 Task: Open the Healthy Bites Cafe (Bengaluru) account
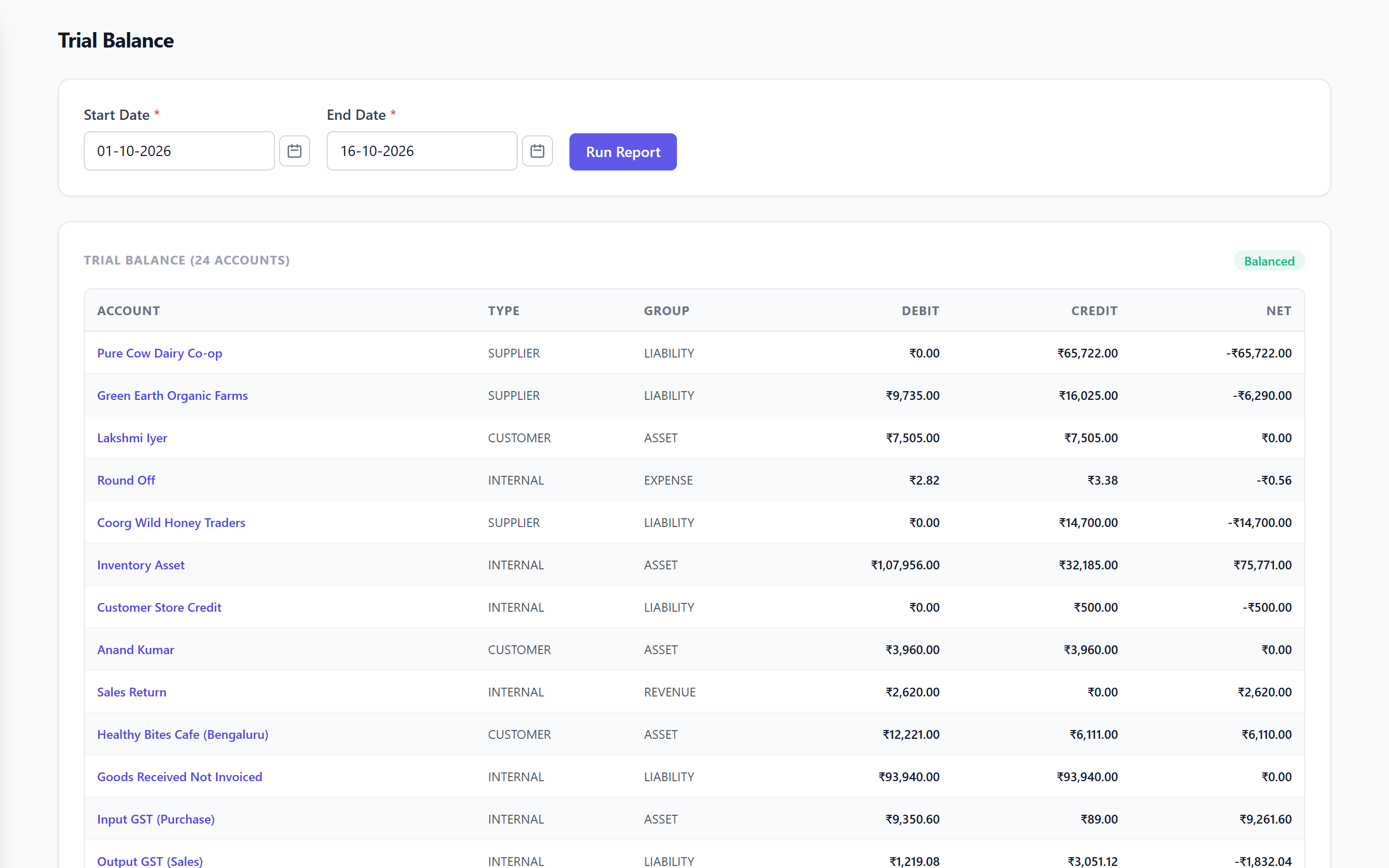click(182, 735)
